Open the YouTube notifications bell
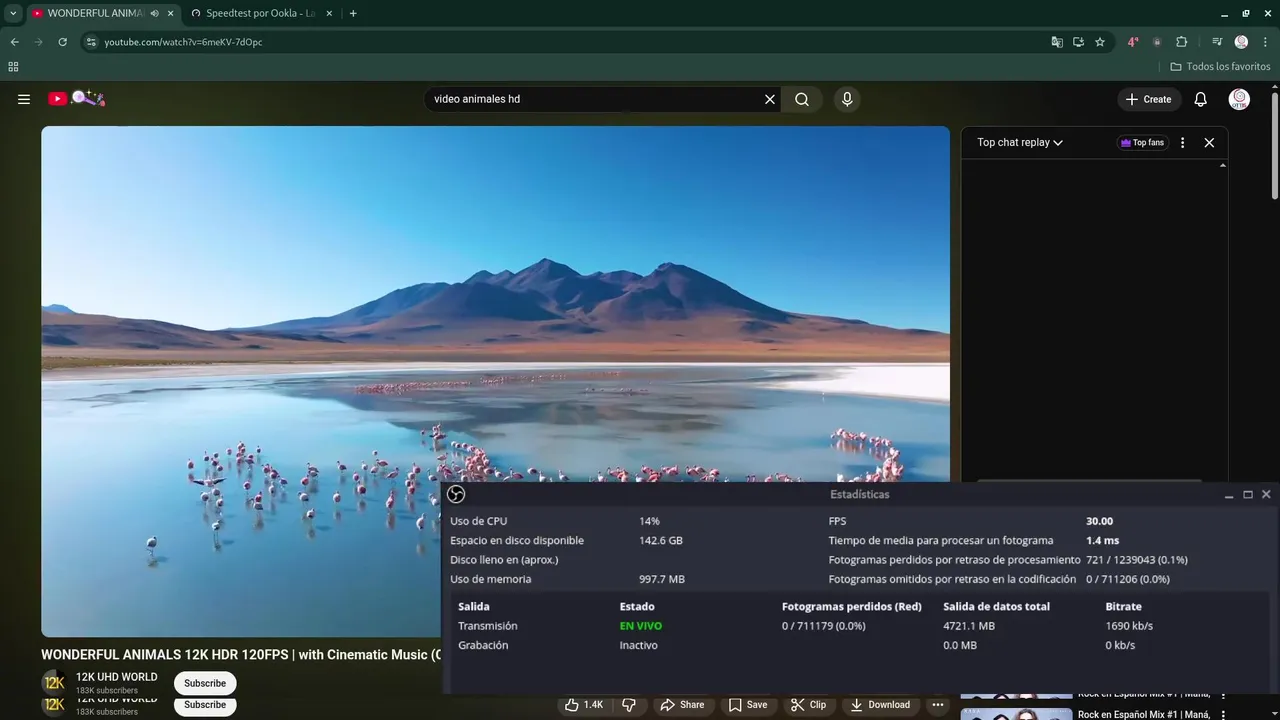The height and width of the screenshot is (720, 1280). [x=1201, y=99]
